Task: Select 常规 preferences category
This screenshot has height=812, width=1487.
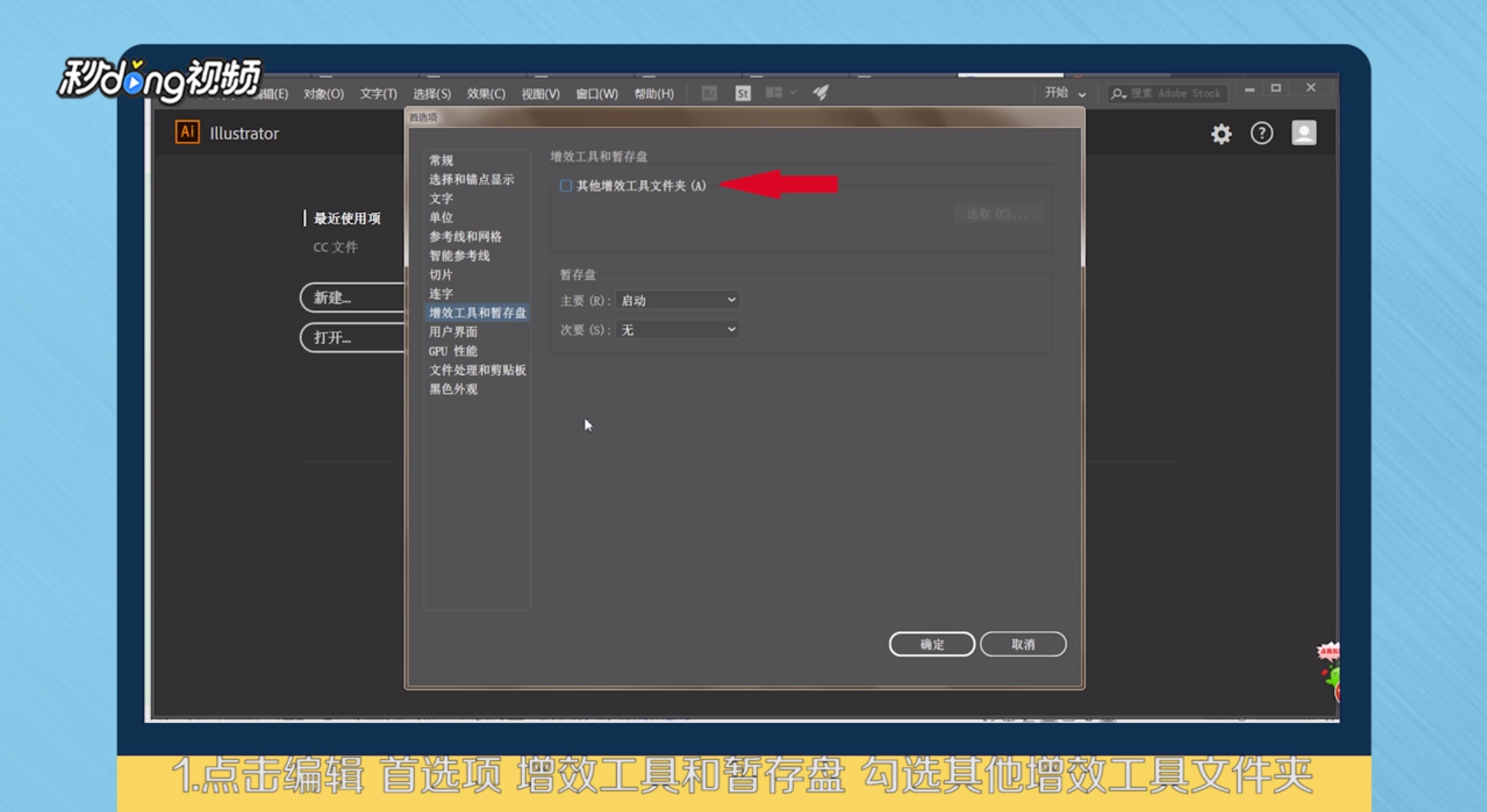Action: tap(441, 160)
